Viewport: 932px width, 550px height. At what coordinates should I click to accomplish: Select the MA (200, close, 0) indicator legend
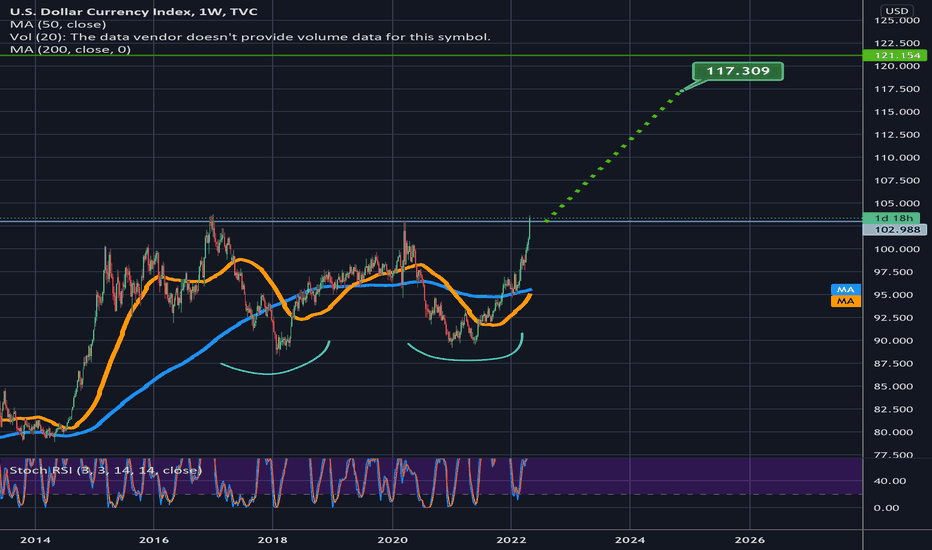tap(70, 49)
